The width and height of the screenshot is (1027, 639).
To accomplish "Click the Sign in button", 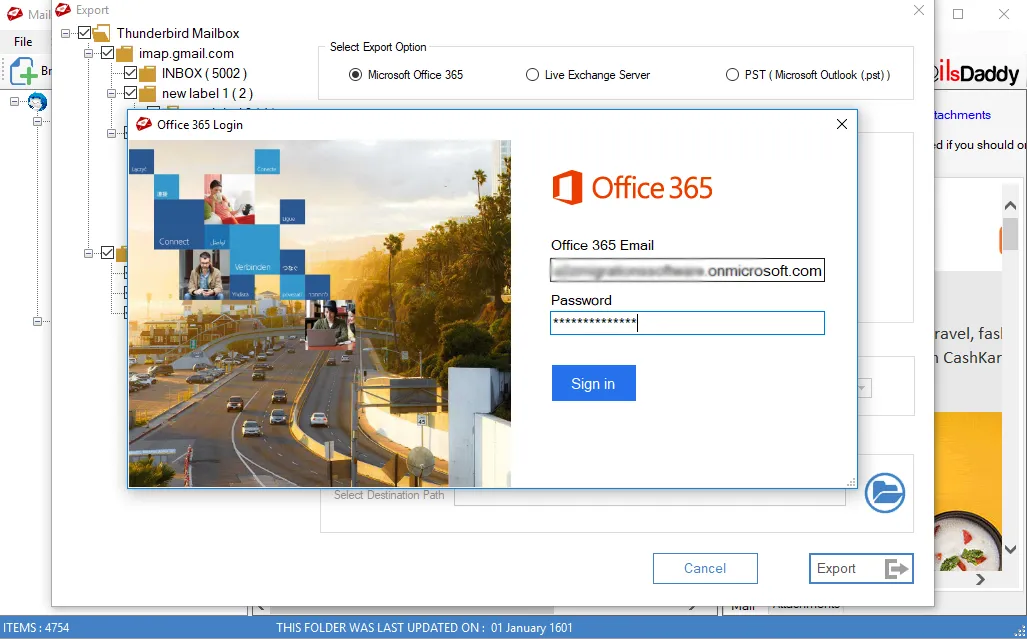I will [x=593, y=383].
